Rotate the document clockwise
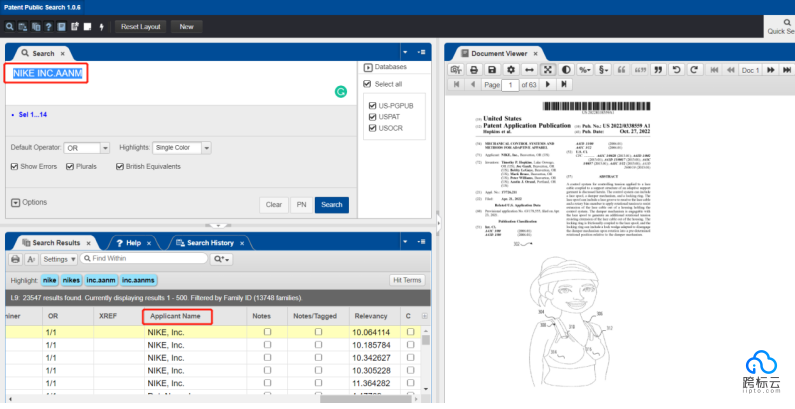The image size is (795, 409). pos(695,70)
